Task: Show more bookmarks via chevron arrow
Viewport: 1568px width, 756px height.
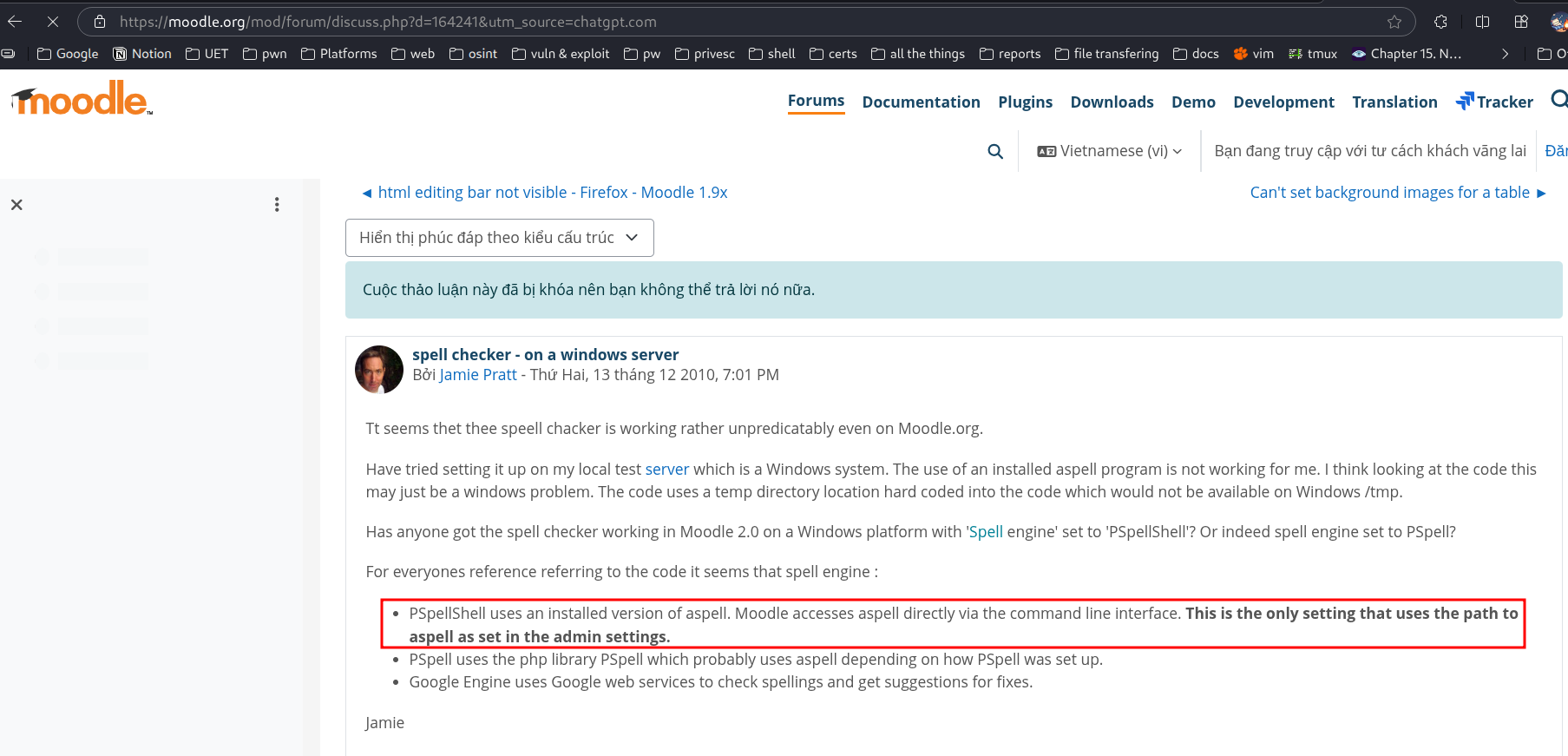Action: pos(1505,54)
